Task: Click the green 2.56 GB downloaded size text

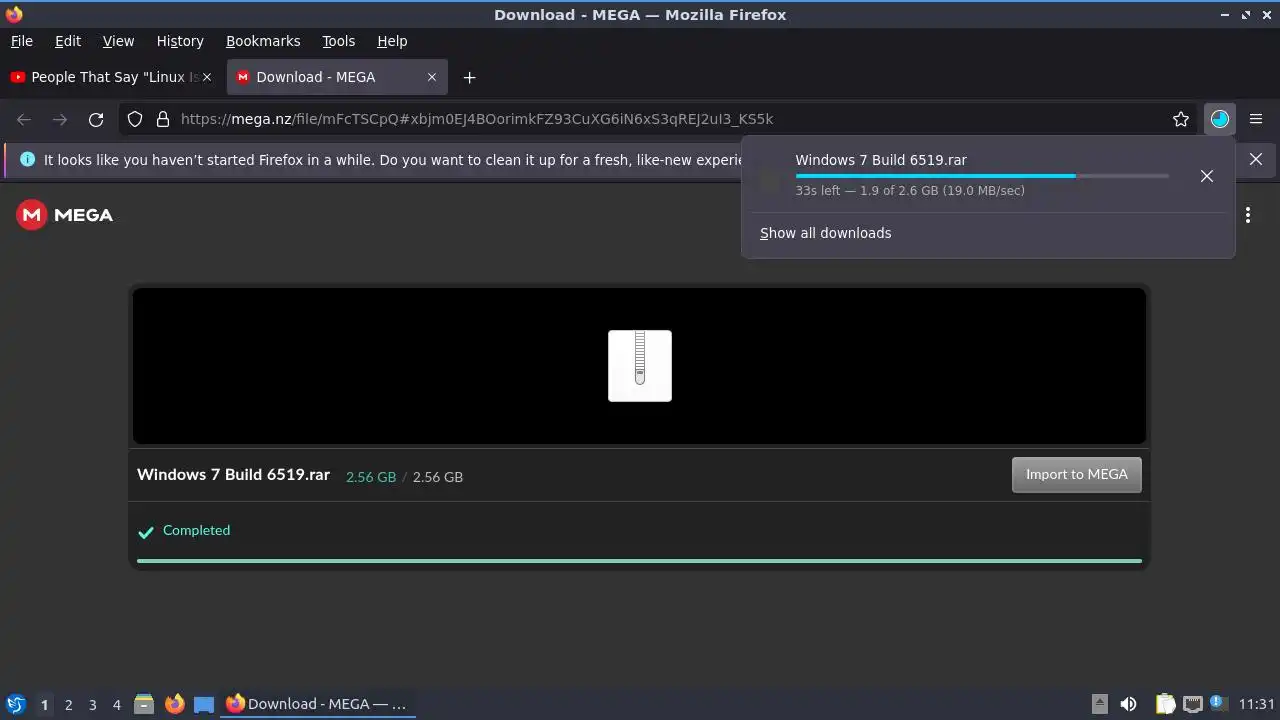Action: (371, 477)
